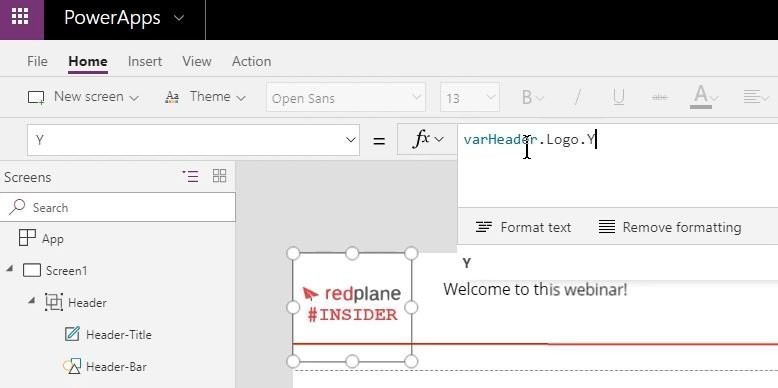Click the Remove formatting lines icon
This screenshot has width=778, height=388.
point(607,227)
